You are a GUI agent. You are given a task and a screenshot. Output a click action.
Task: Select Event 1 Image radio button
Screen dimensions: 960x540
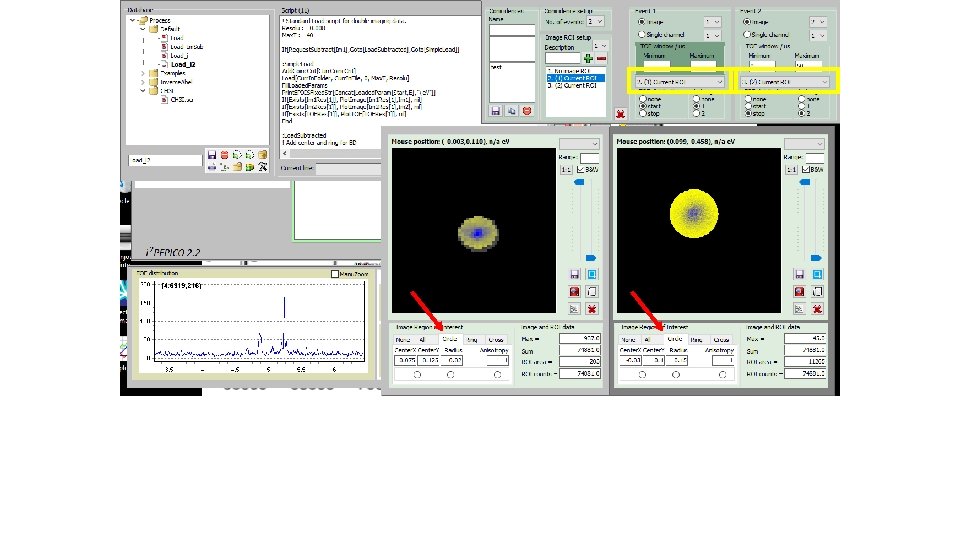pos(642,21)
